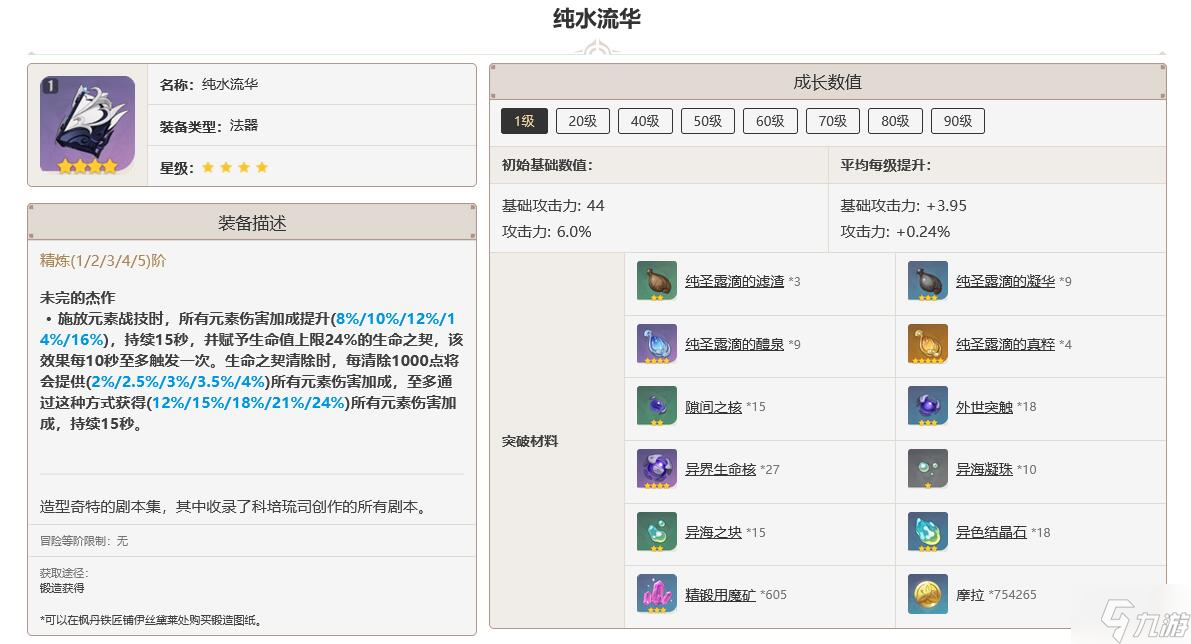Click the 摩拉 text label

970,595
